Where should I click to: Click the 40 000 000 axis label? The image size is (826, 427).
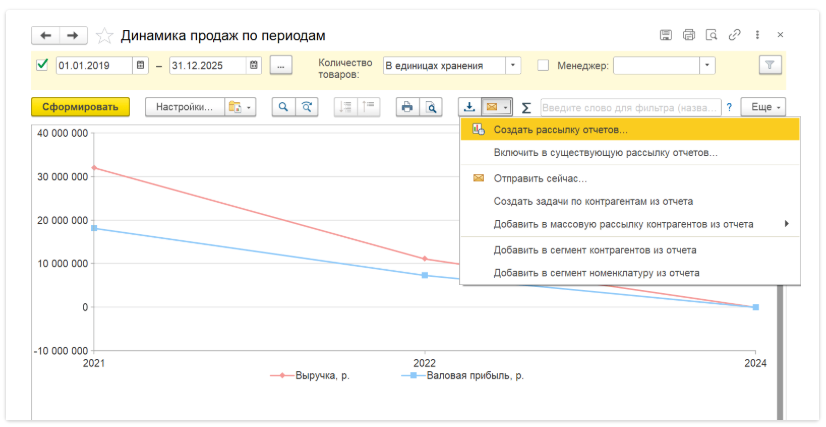(x=62, y=133)
